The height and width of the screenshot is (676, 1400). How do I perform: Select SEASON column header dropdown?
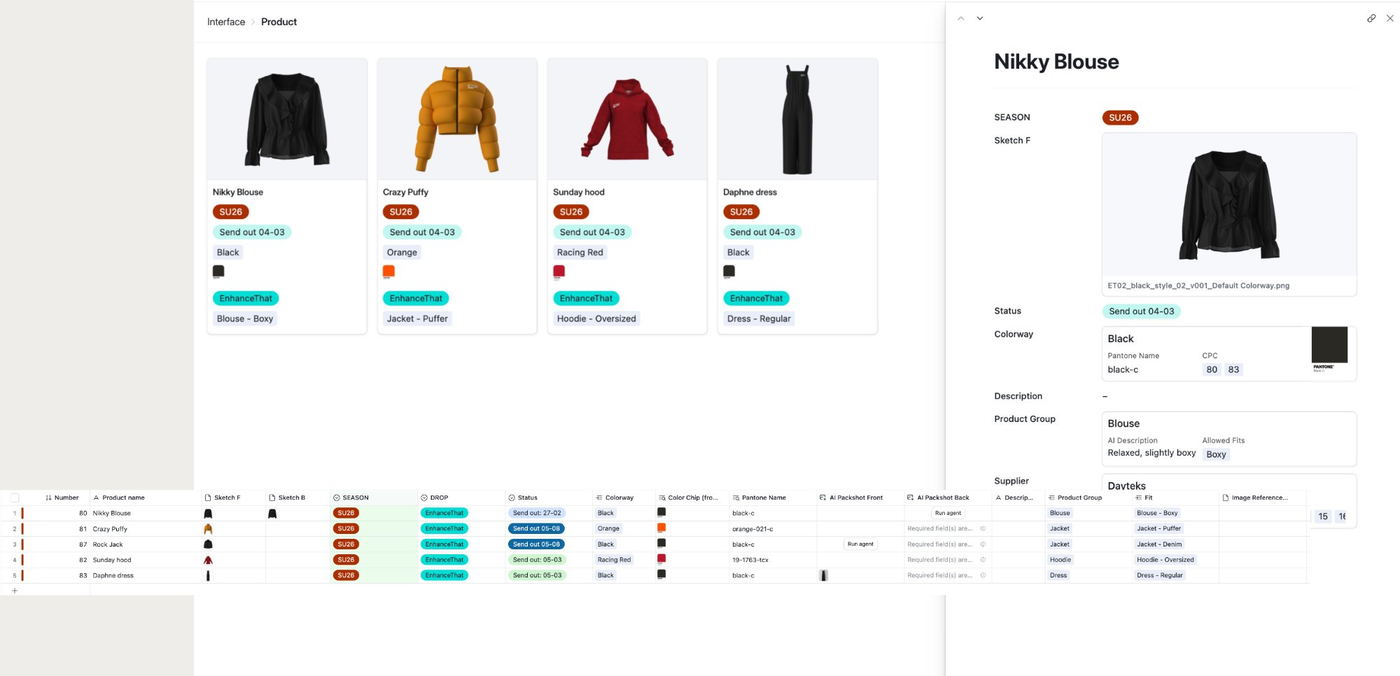click(x=355, y=497)
